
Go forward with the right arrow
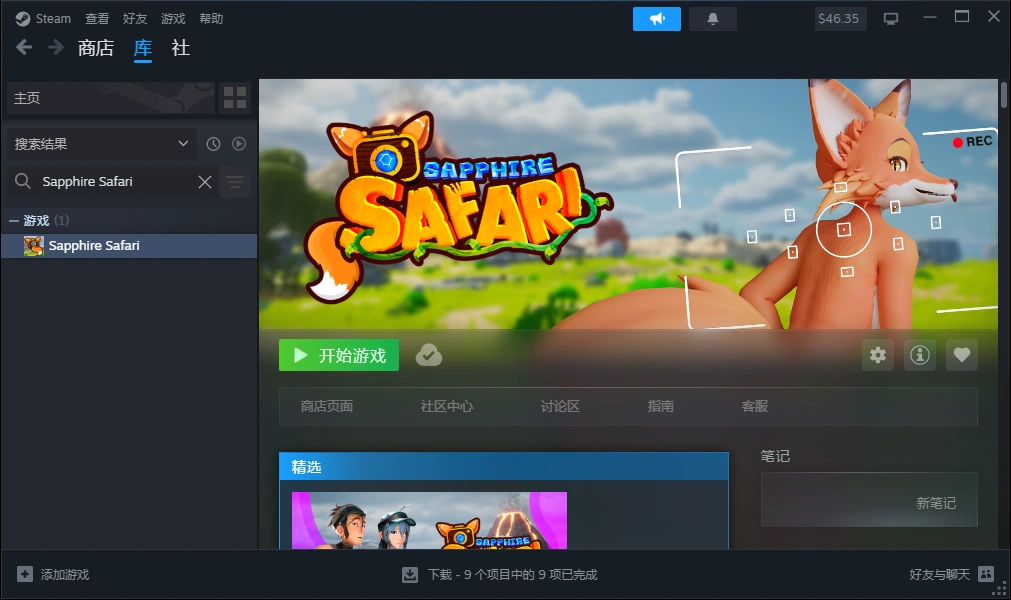tap(56, 47)
